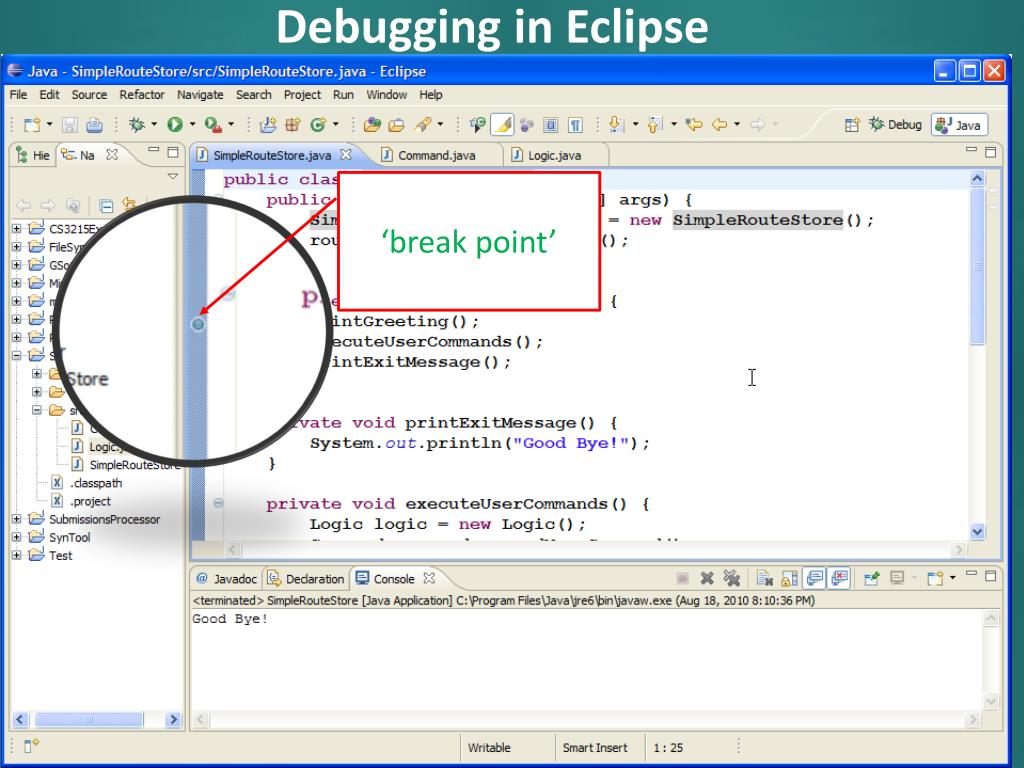Toggle the breakpoint marker in editor margin

[x=198, y=324]
